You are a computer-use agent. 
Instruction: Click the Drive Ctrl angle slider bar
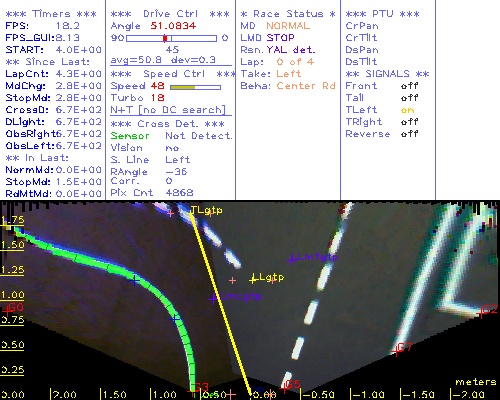(x=171, y=38)
